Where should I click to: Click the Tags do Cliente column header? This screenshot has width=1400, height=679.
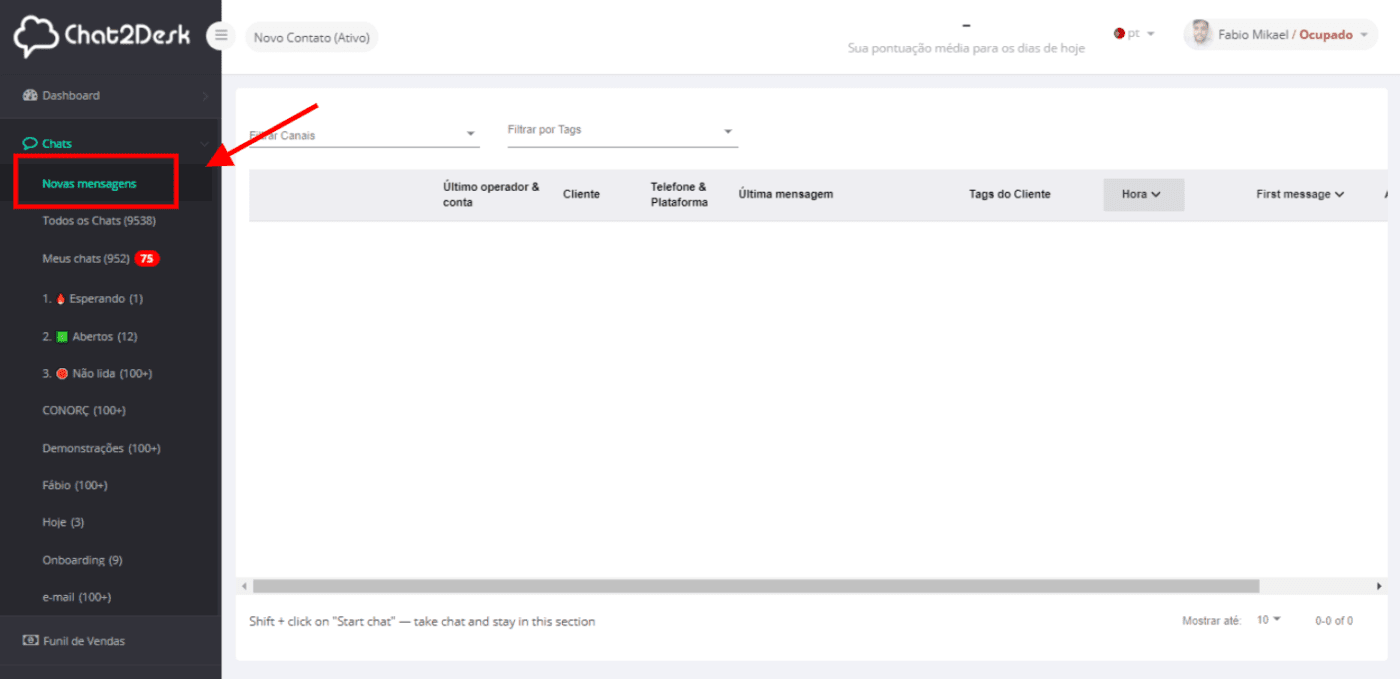[x=1010, y=195]
